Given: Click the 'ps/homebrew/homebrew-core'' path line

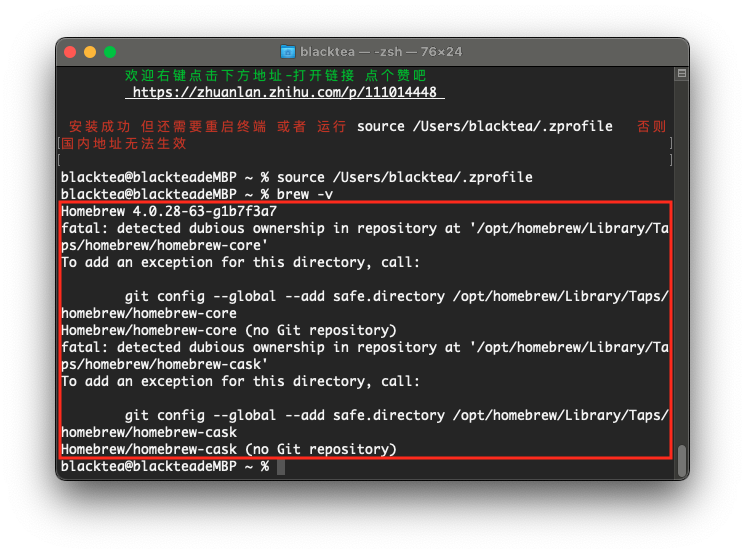Looking at the screenshot, I should pyautogui.click(x=164, y=245).
